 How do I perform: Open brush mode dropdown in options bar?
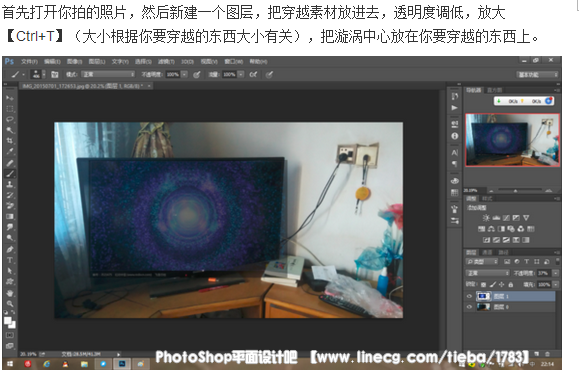click(108, 75)
